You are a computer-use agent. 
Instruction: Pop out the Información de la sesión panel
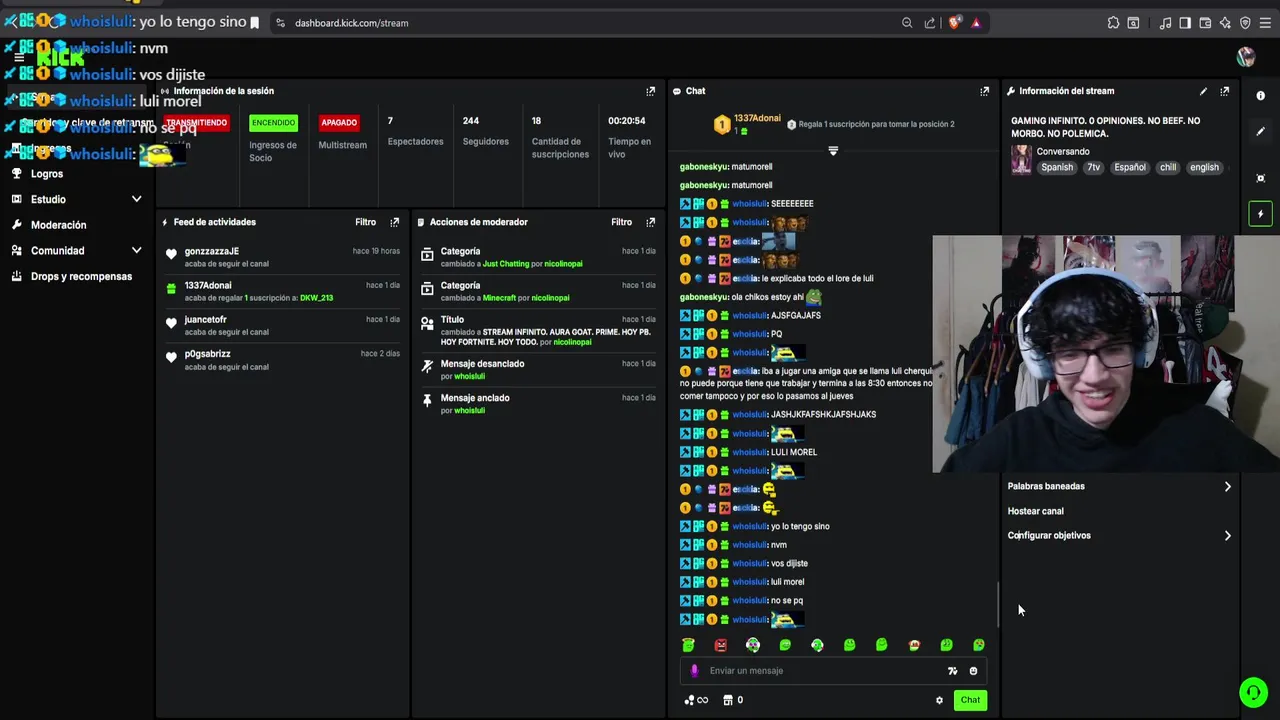[651, 91]
